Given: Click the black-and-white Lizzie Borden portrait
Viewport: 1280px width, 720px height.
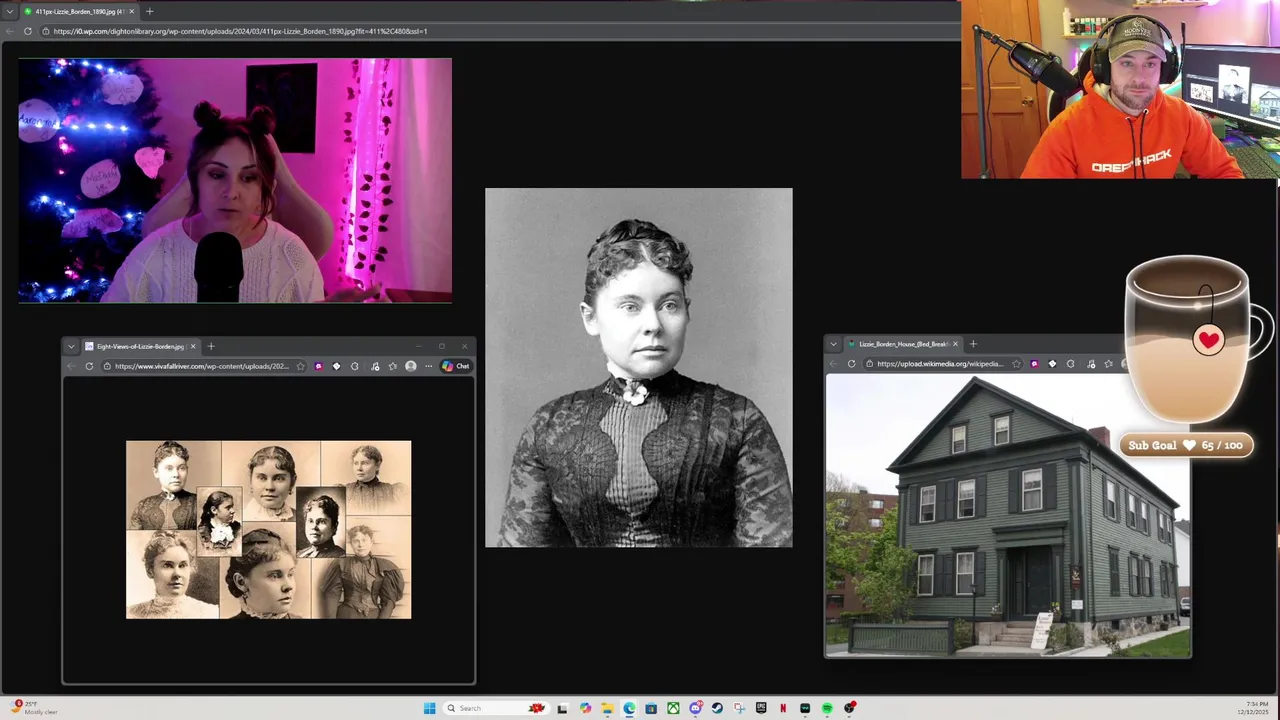Looking at the screenshot, I should pos(638,368).
